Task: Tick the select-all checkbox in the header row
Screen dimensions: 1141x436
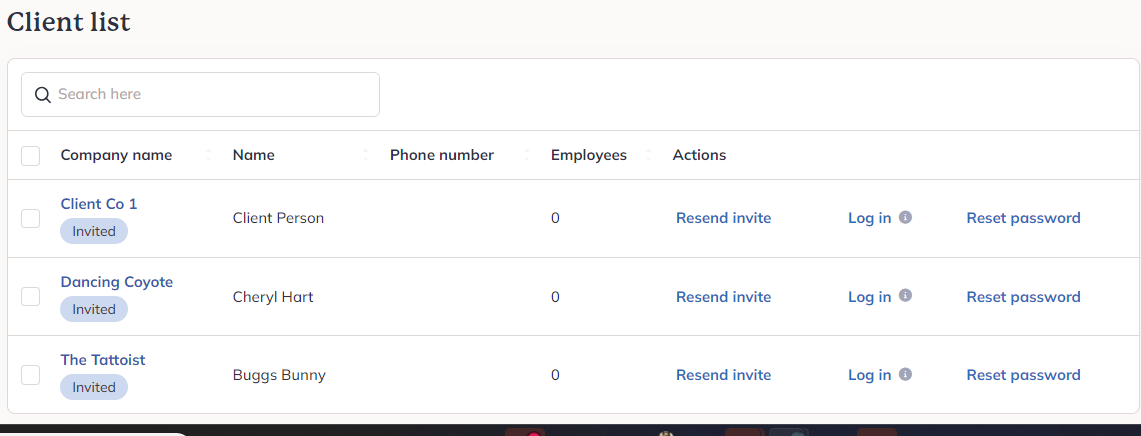Action: point(31,156)
